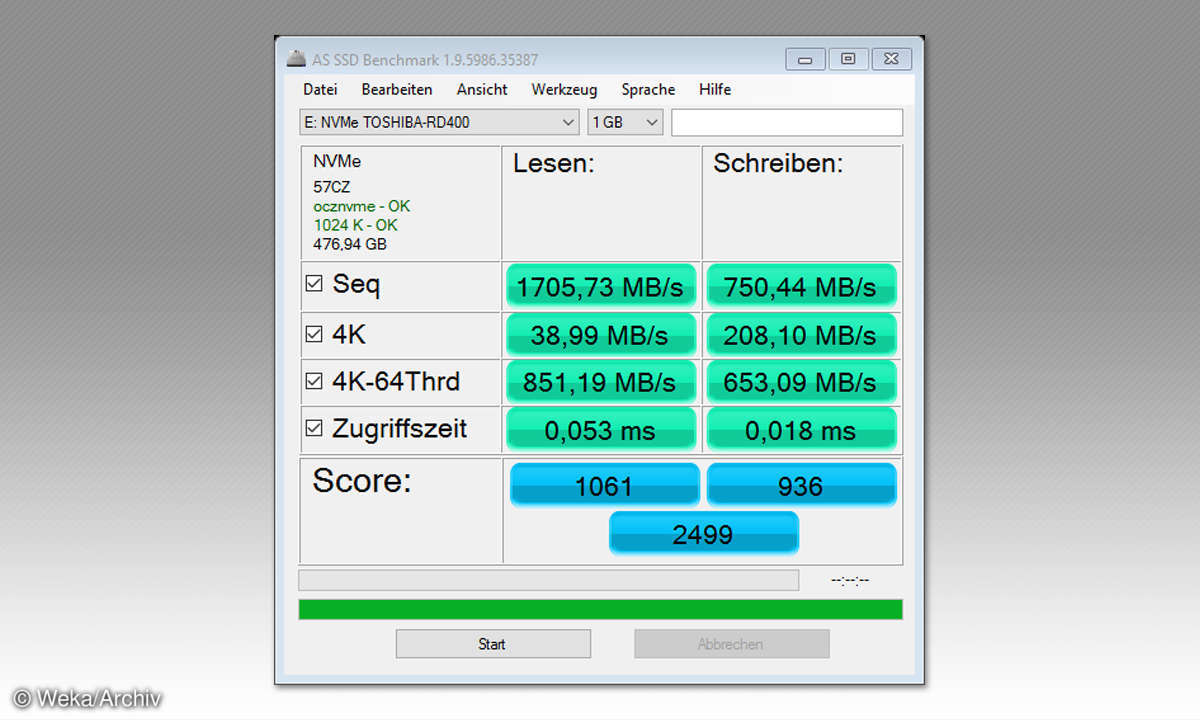Screen dimensions: 1200x720
Task: Click the empty grey current-test progress bar
Action: (548, 580)
